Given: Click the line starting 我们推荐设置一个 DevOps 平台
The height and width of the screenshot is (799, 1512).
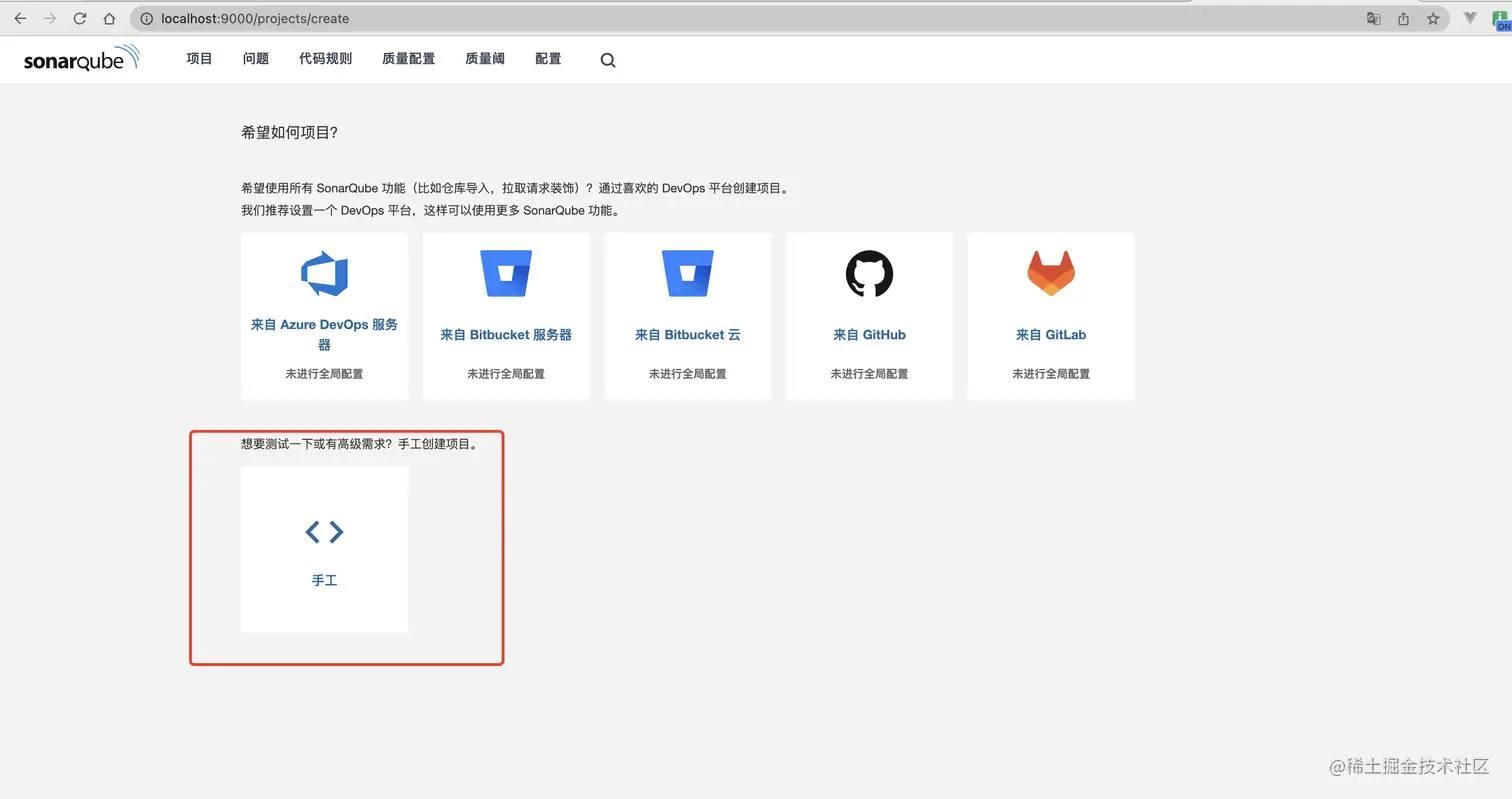Looking at the screenshot, I should point(431,211).
